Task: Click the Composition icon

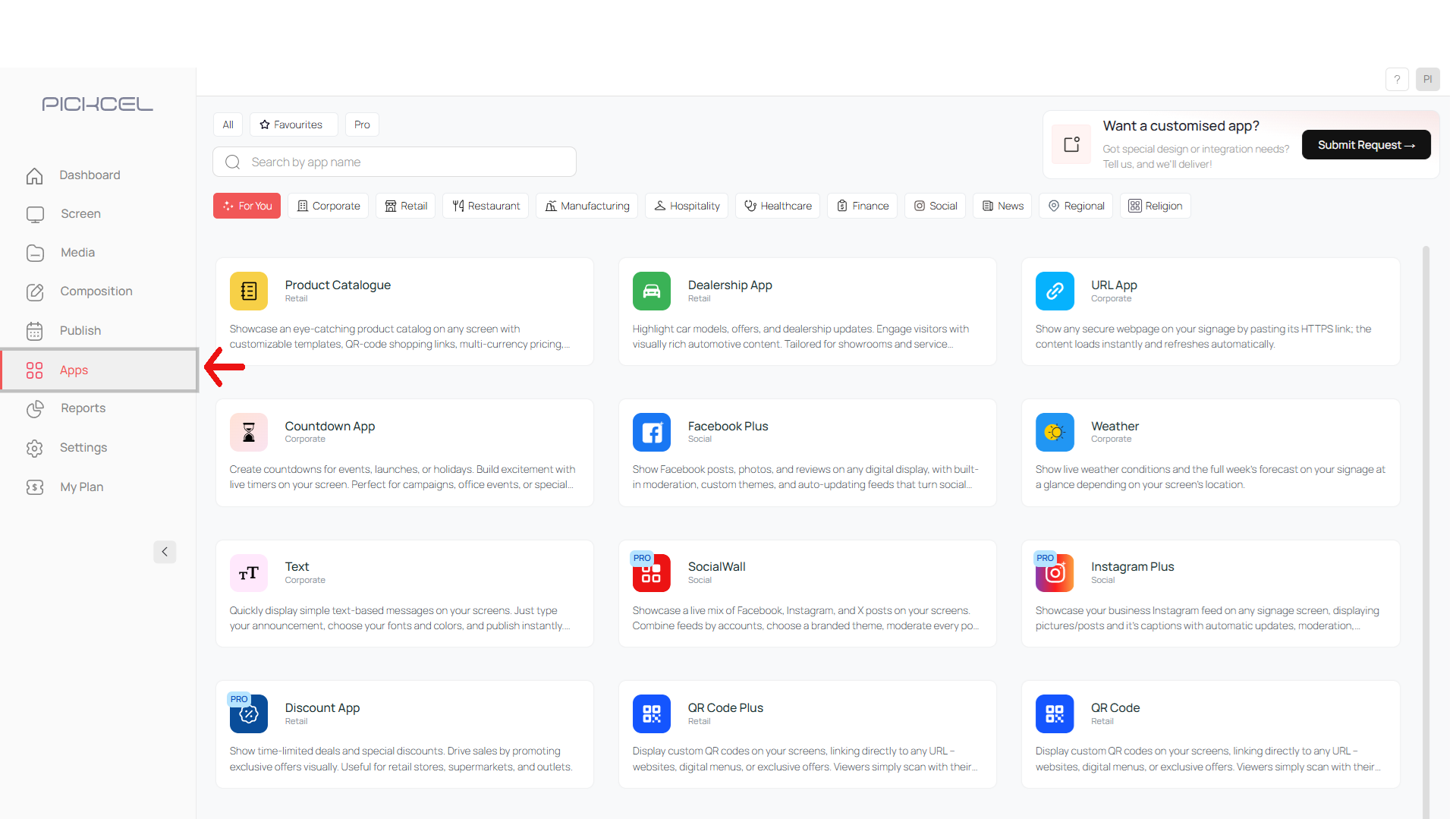Action: click(35, 291)
